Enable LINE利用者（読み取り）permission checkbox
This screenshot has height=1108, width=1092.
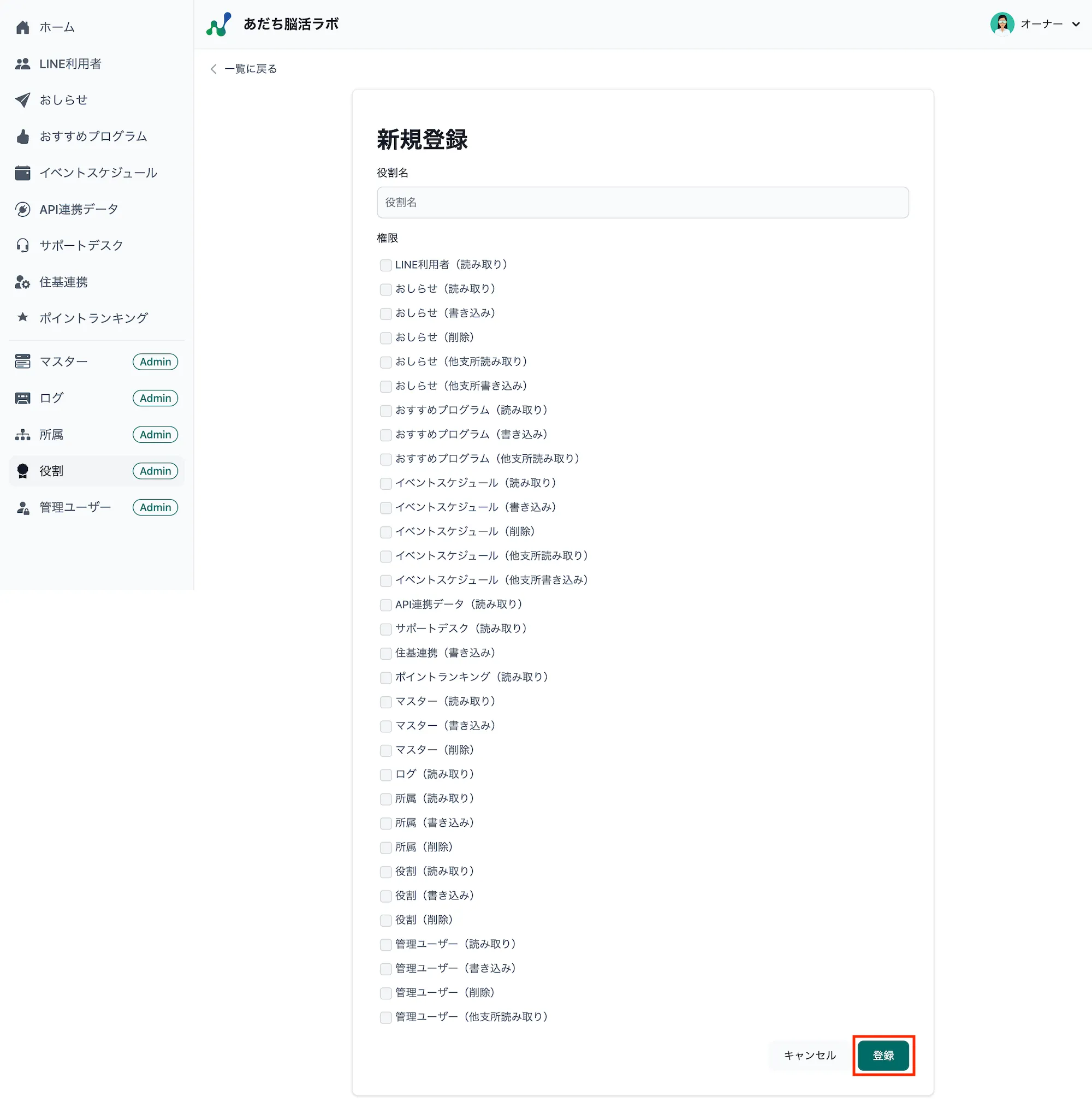385,265
